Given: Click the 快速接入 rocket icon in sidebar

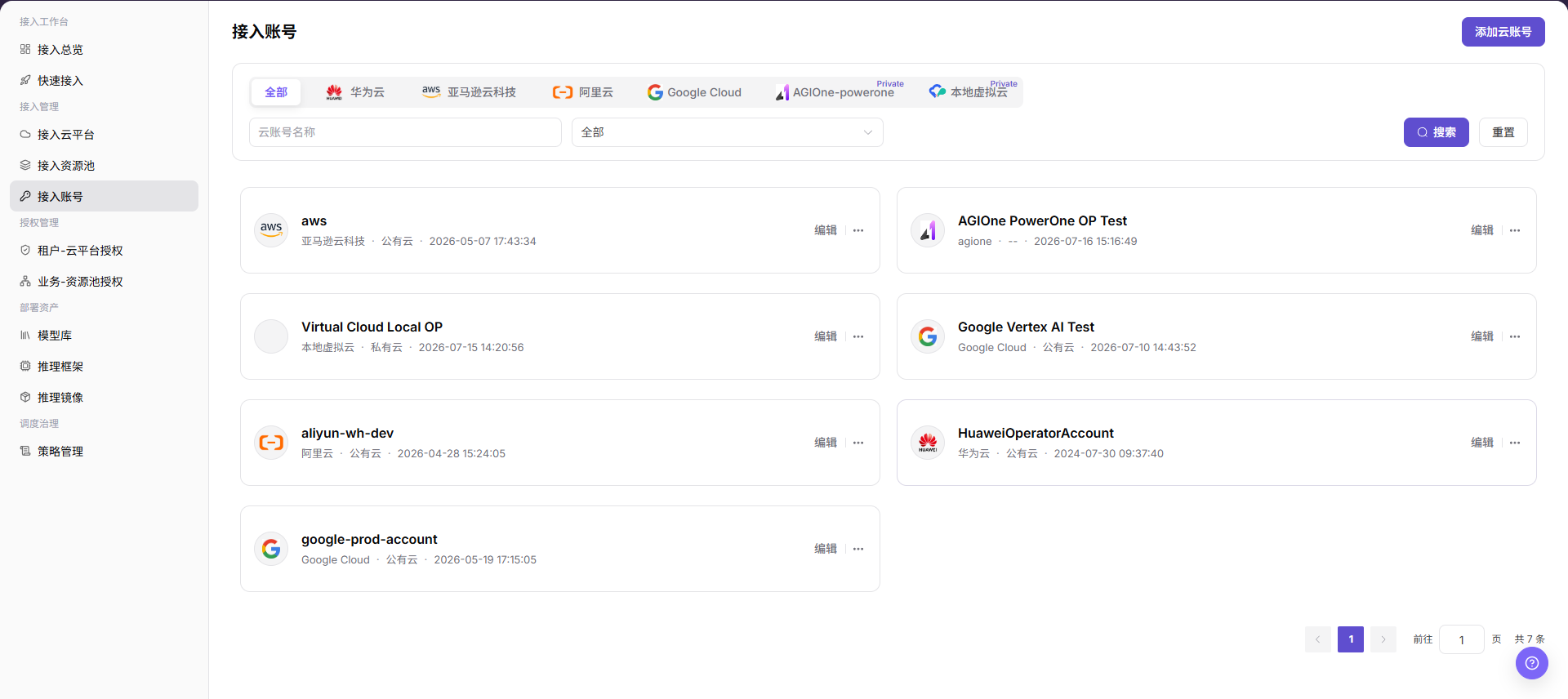Looking at the screenshot, I should click(25, 80).
